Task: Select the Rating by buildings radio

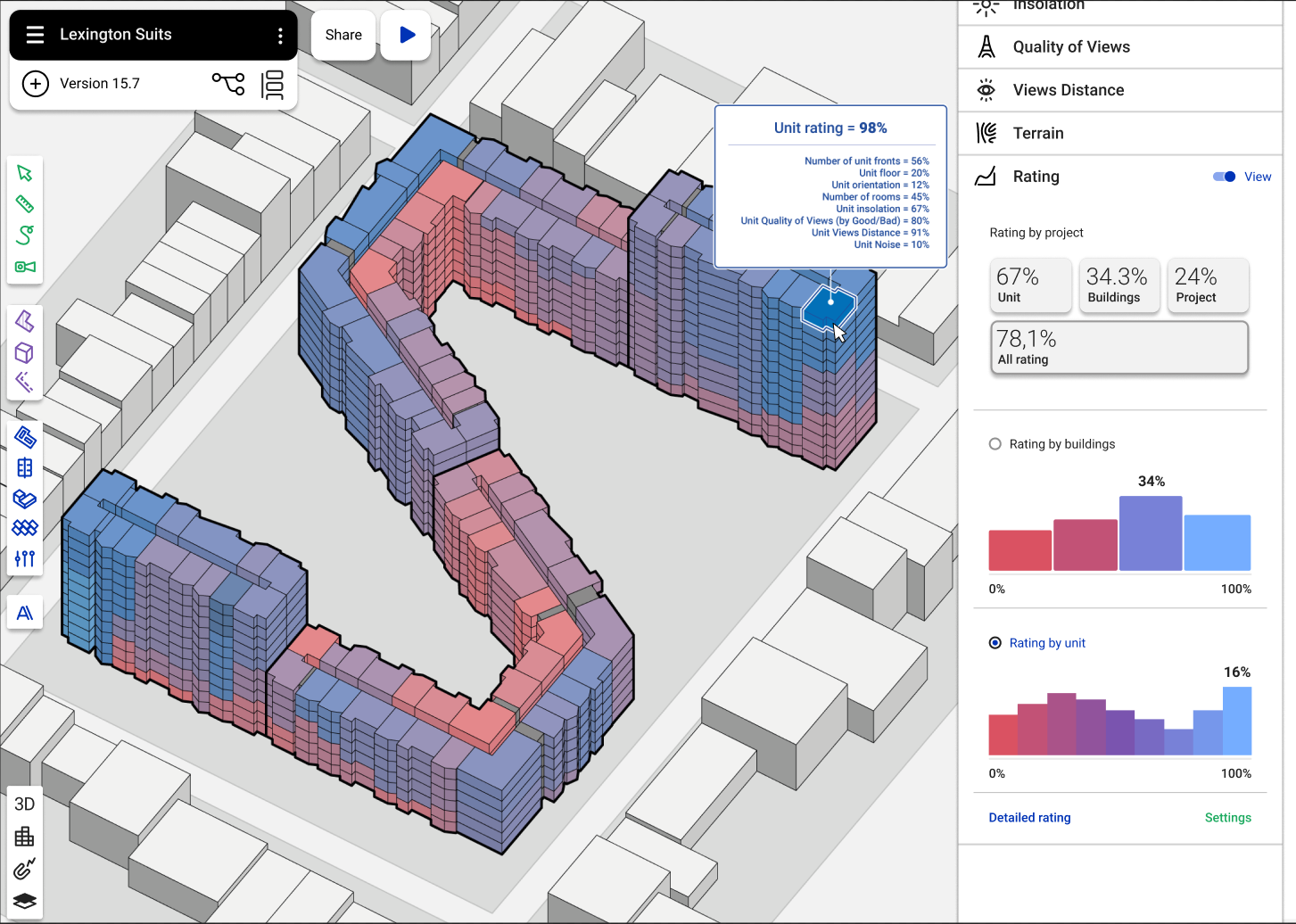Action: (x=995, y=444)
